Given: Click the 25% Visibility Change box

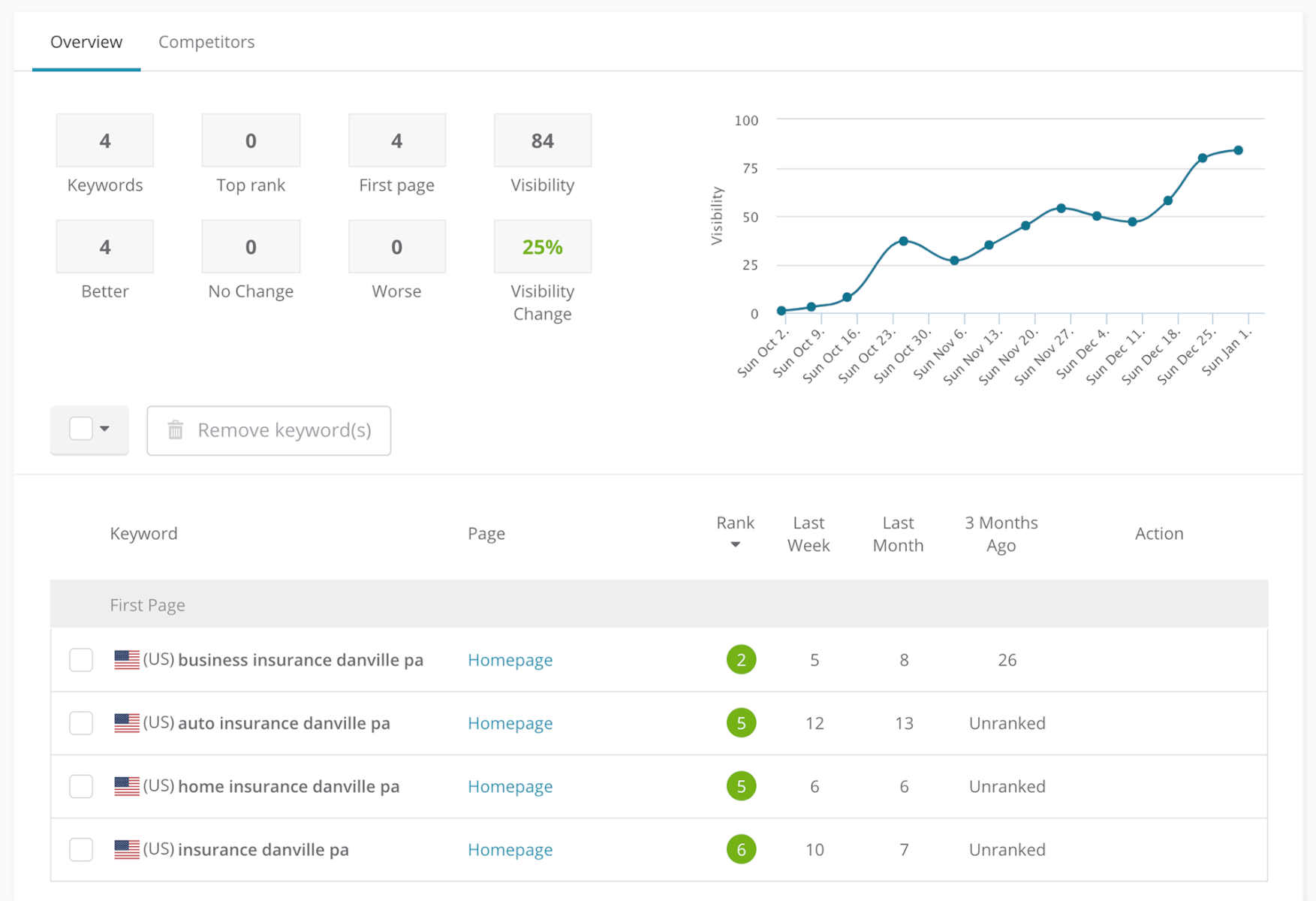Looking at the screenshot, I should coord(543,246).
